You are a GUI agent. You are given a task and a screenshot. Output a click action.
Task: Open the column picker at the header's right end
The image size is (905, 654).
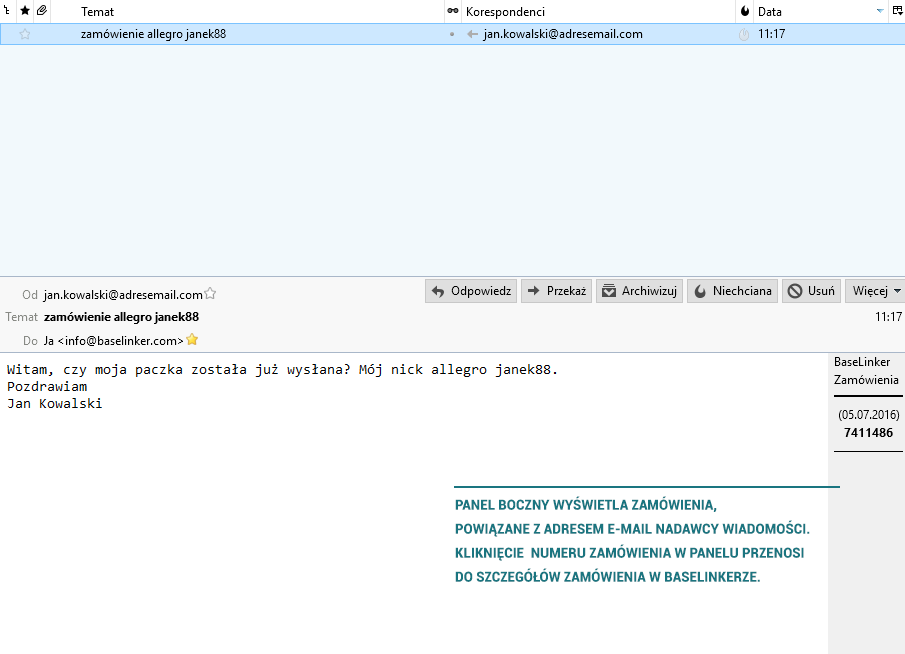(897, 10)
